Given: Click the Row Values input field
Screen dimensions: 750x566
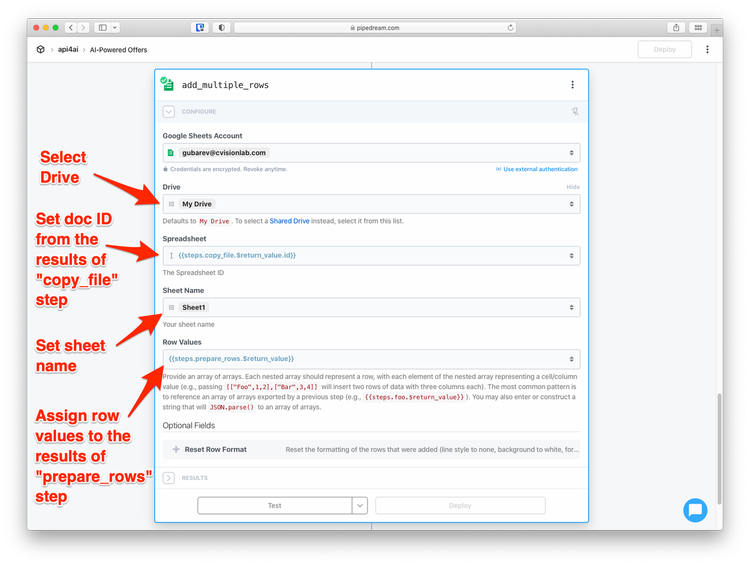Looking at the screenshot, I should click(371, 359).
